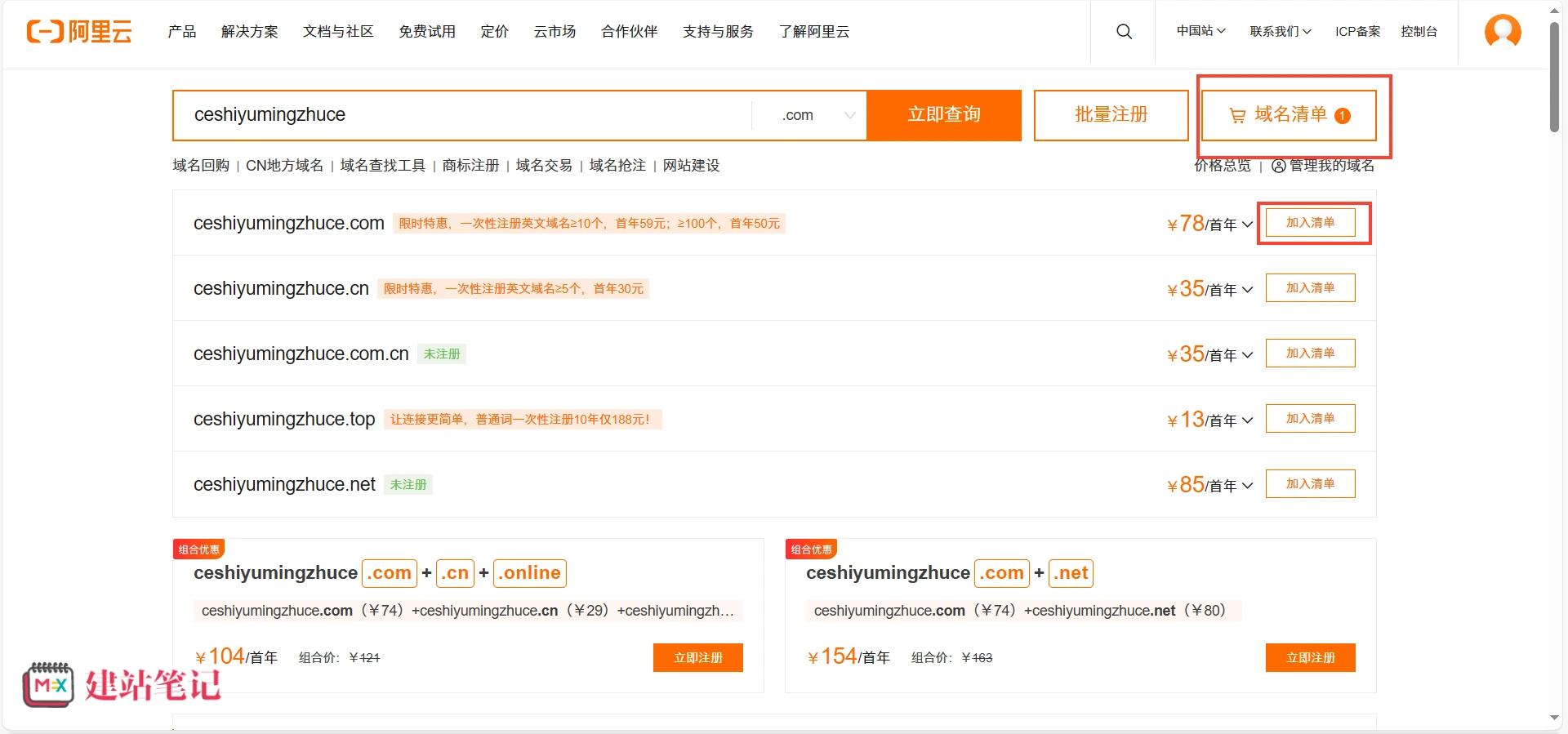Screen dimensions: 1568x734
Task: Open the 免费试用 menu
Action: [427, 32]
